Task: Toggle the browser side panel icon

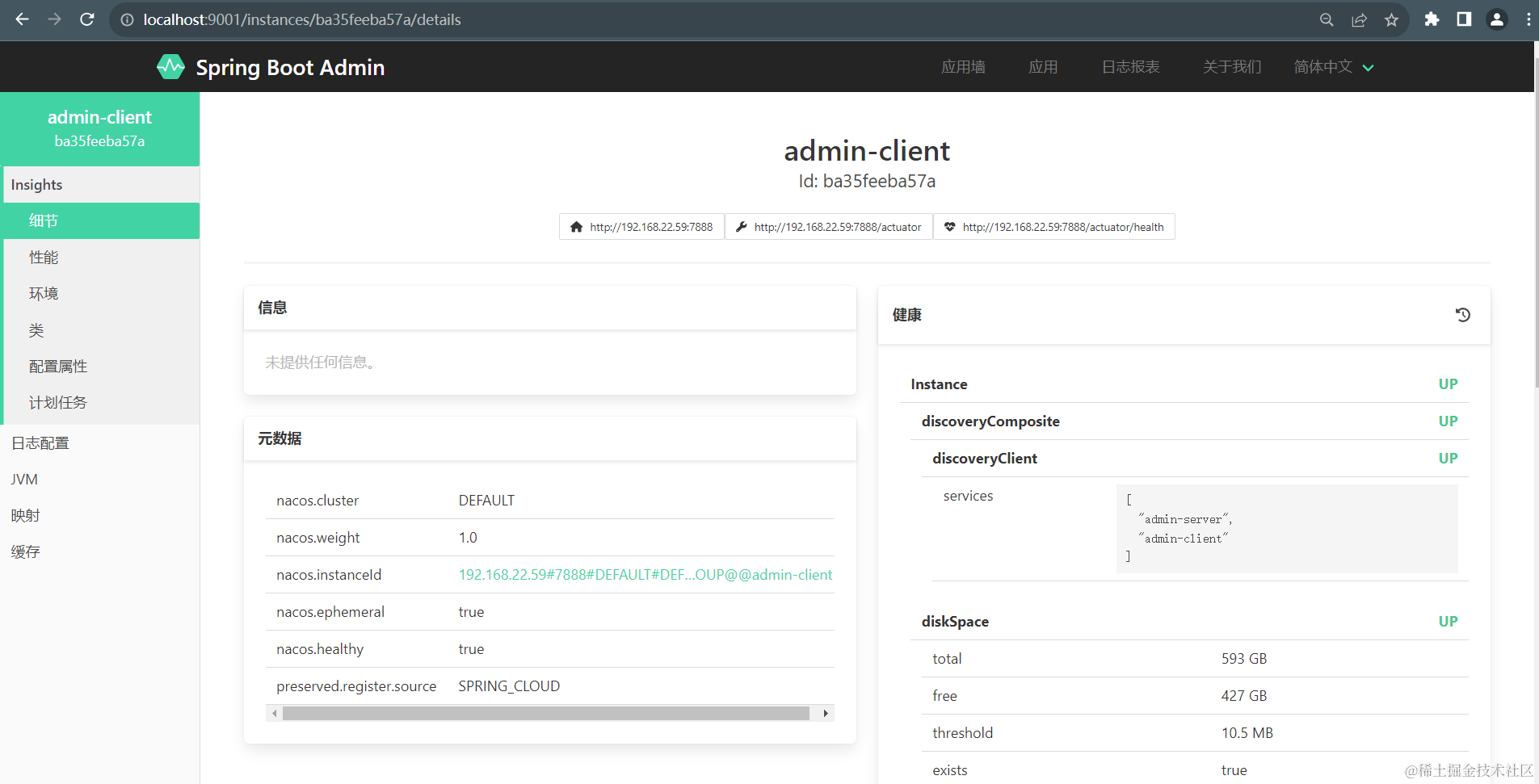Action: click(x=1464, y=19)
